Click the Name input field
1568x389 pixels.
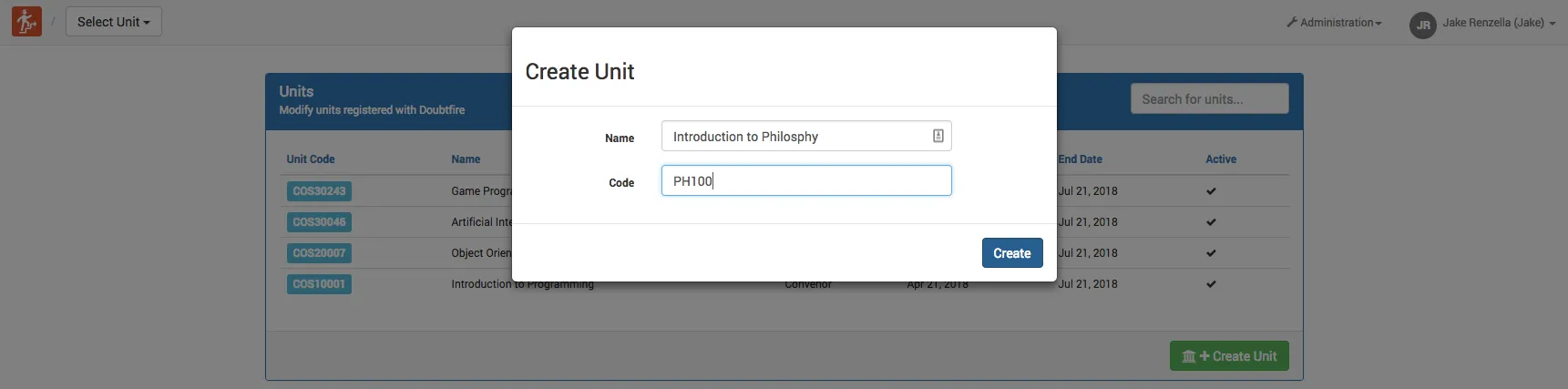coord(806,136)
